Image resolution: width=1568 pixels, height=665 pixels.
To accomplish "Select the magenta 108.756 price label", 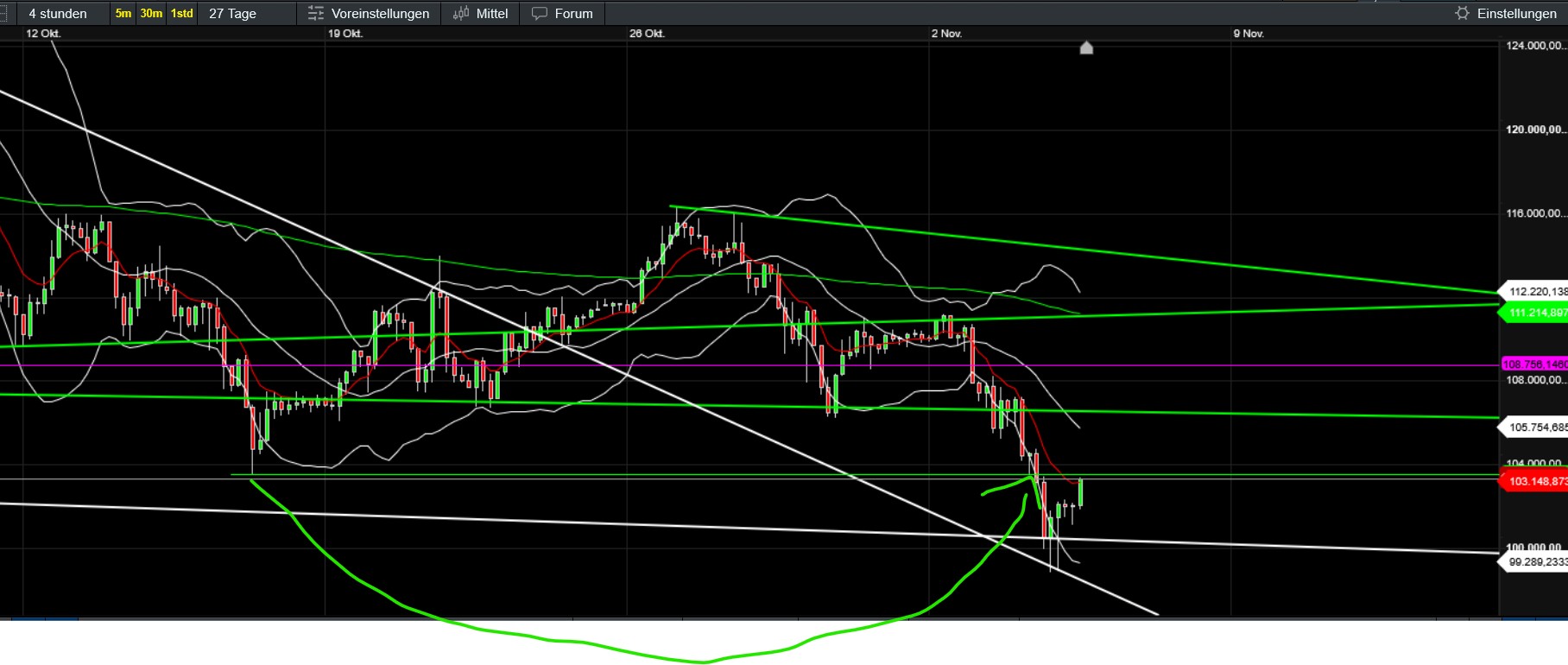I will (x=1535, y=364).
